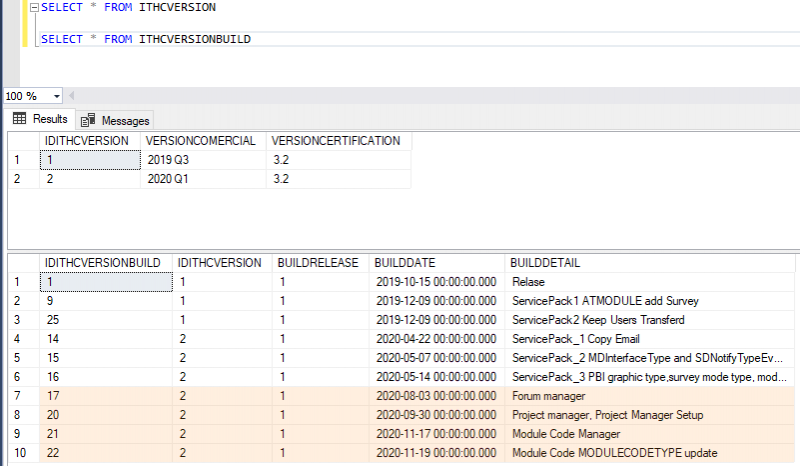The width and height of the screenshot is (800, 466).
Task: Select the build date 2020-11-19 cell
Action: [x=437, y=453]
